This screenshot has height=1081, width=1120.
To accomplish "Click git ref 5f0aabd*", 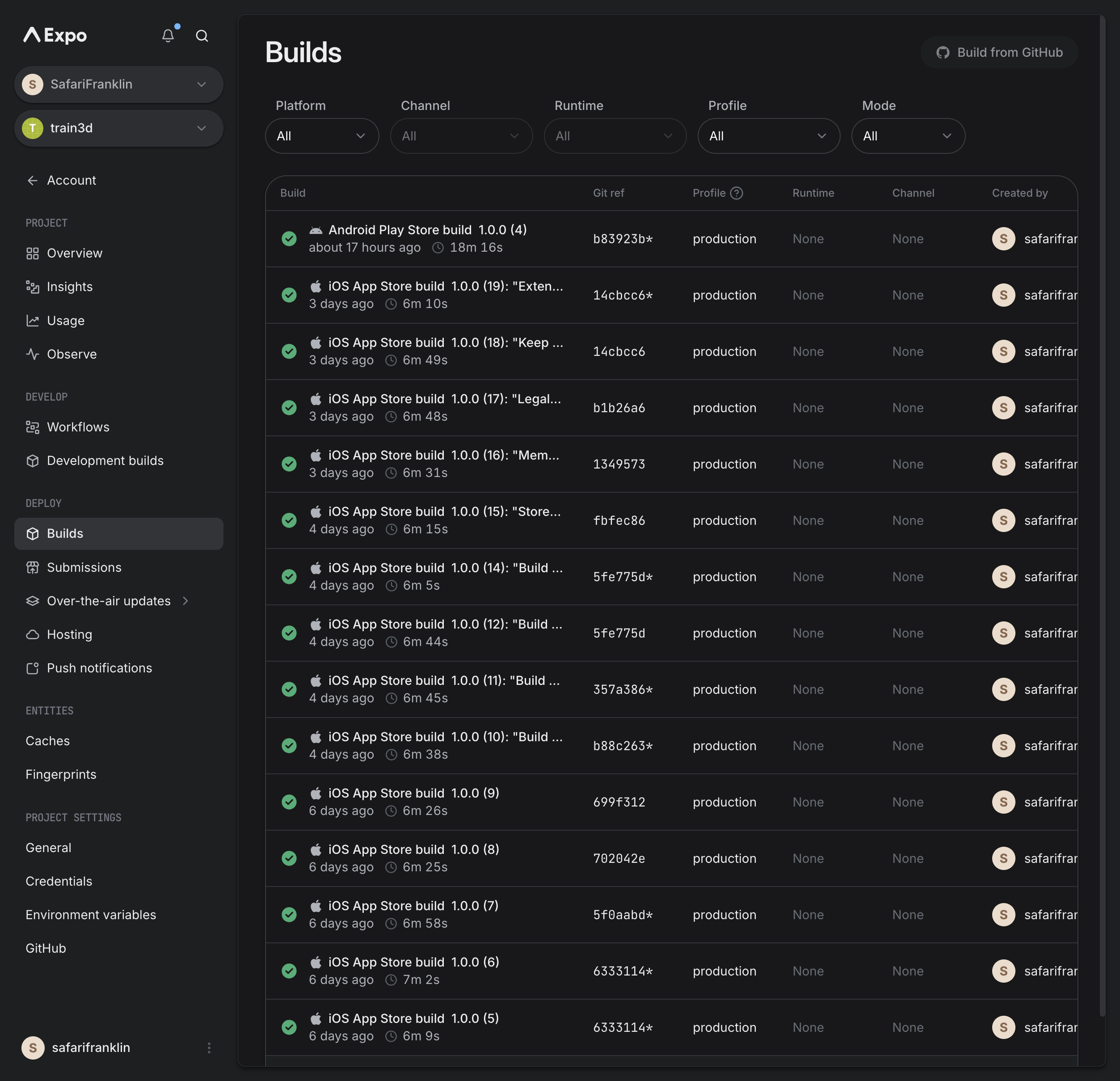I will coord(623,915).
